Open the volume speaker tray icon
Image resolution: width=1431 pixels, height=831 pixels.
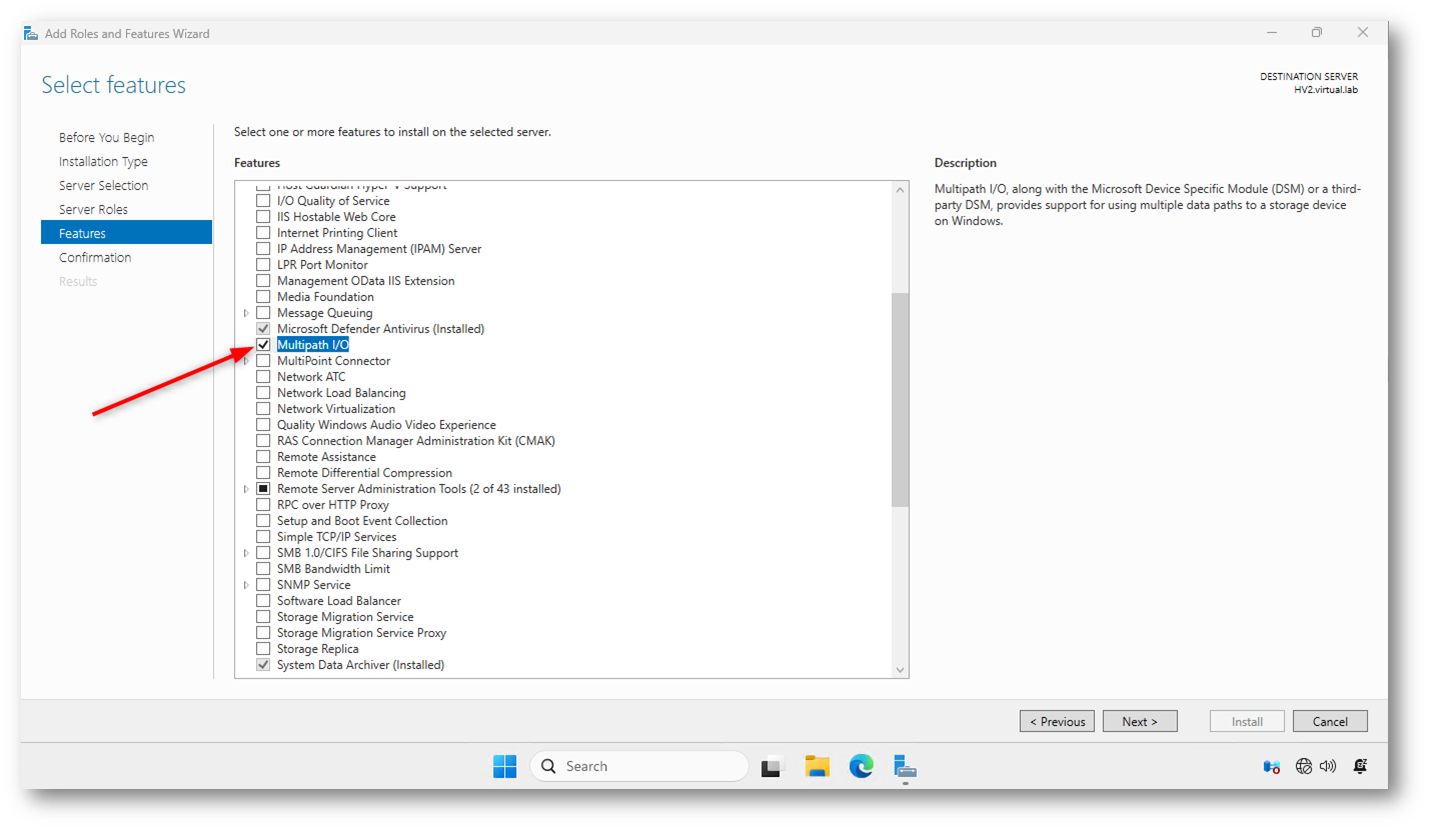[x=1328, y=766]
